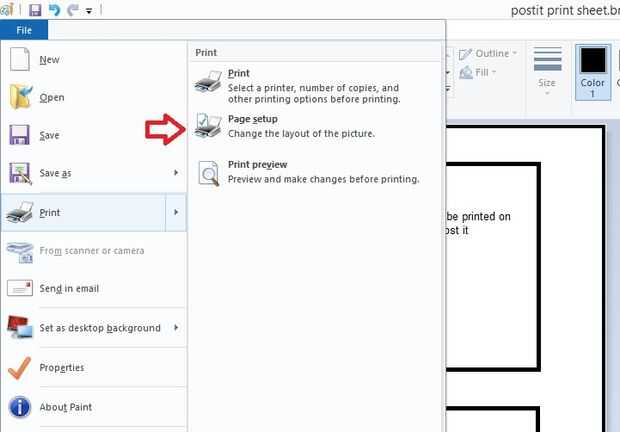
Task: Click the blank page New icon
Action: point(19,59)
